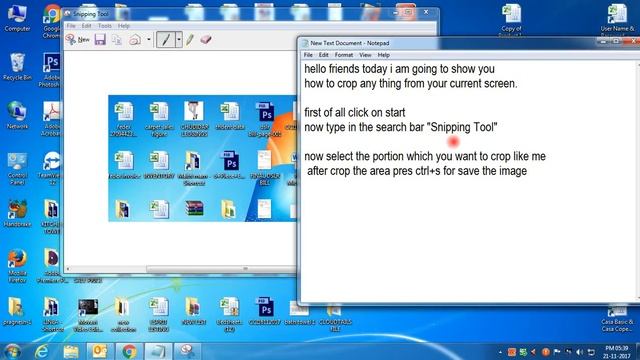Click the captured snip image in Snipping Tool
640x360 pixels.
pyautogui.click(x=202, y=158)
